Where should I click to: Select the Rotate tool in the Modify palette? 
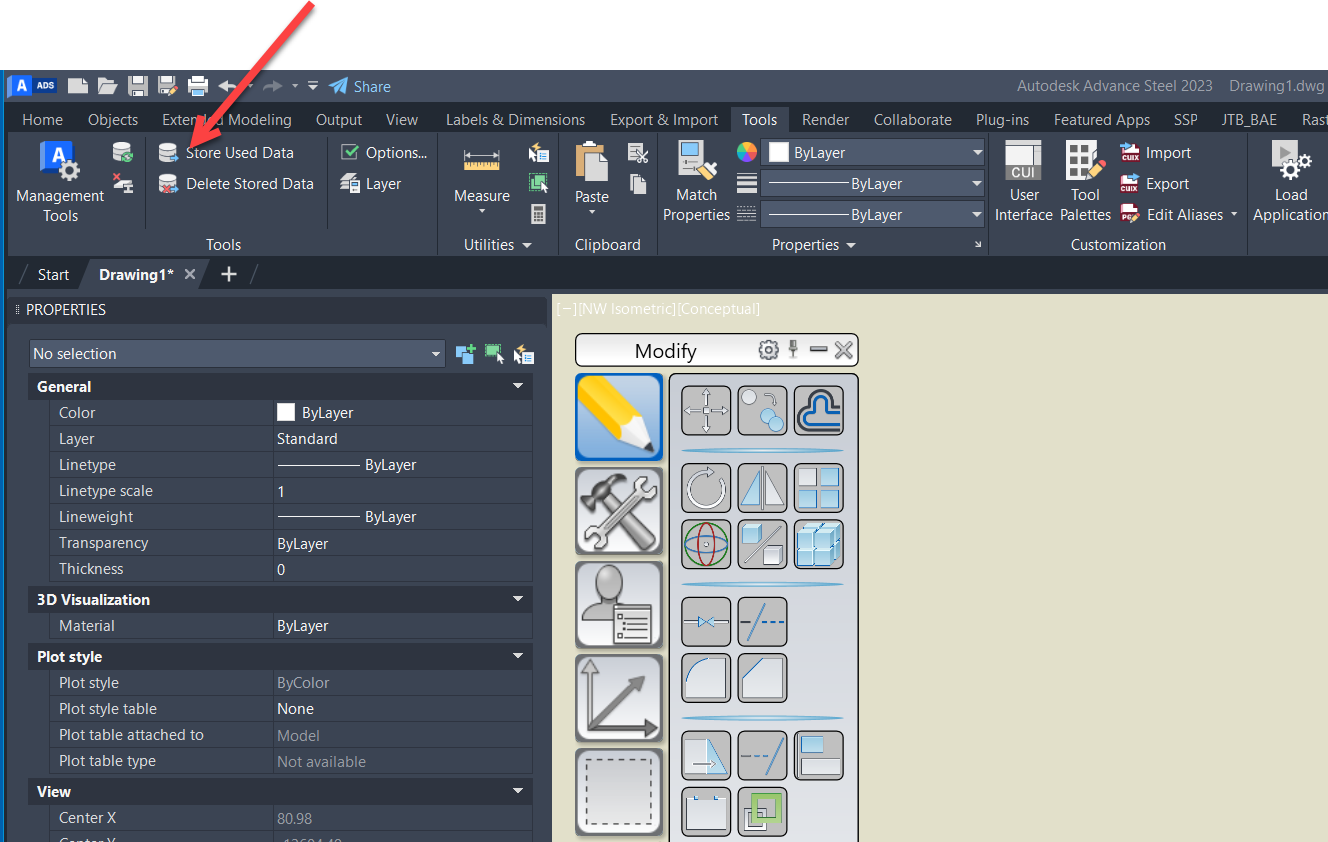tap(706, 487)
